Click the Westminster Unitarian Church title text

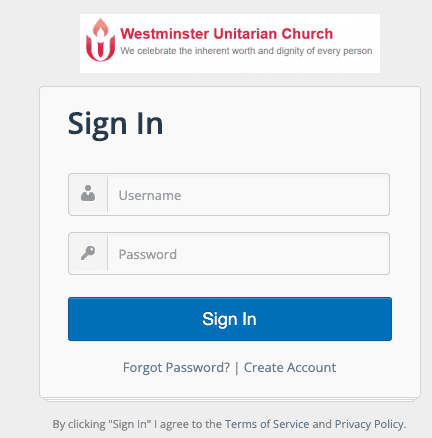(227, 34)
